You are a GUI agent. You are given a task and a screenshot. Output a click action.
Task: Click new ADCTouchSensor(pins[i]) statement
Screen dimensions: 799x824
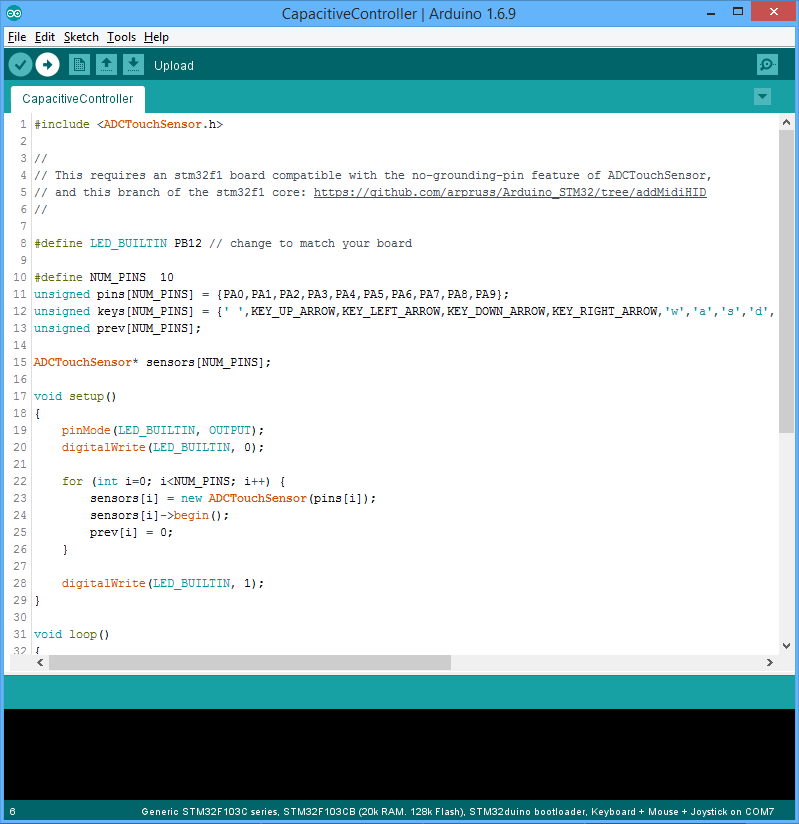pos(278,498)
